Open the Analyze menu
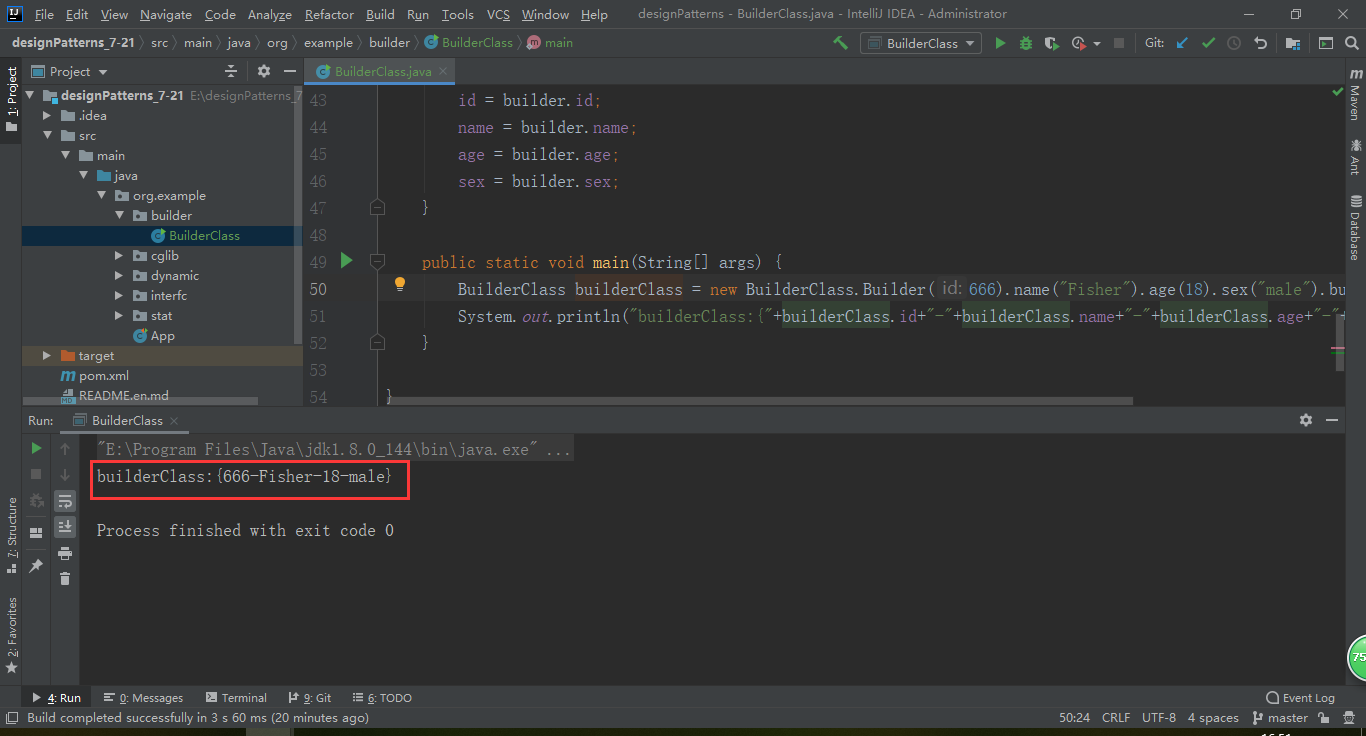 269,14
